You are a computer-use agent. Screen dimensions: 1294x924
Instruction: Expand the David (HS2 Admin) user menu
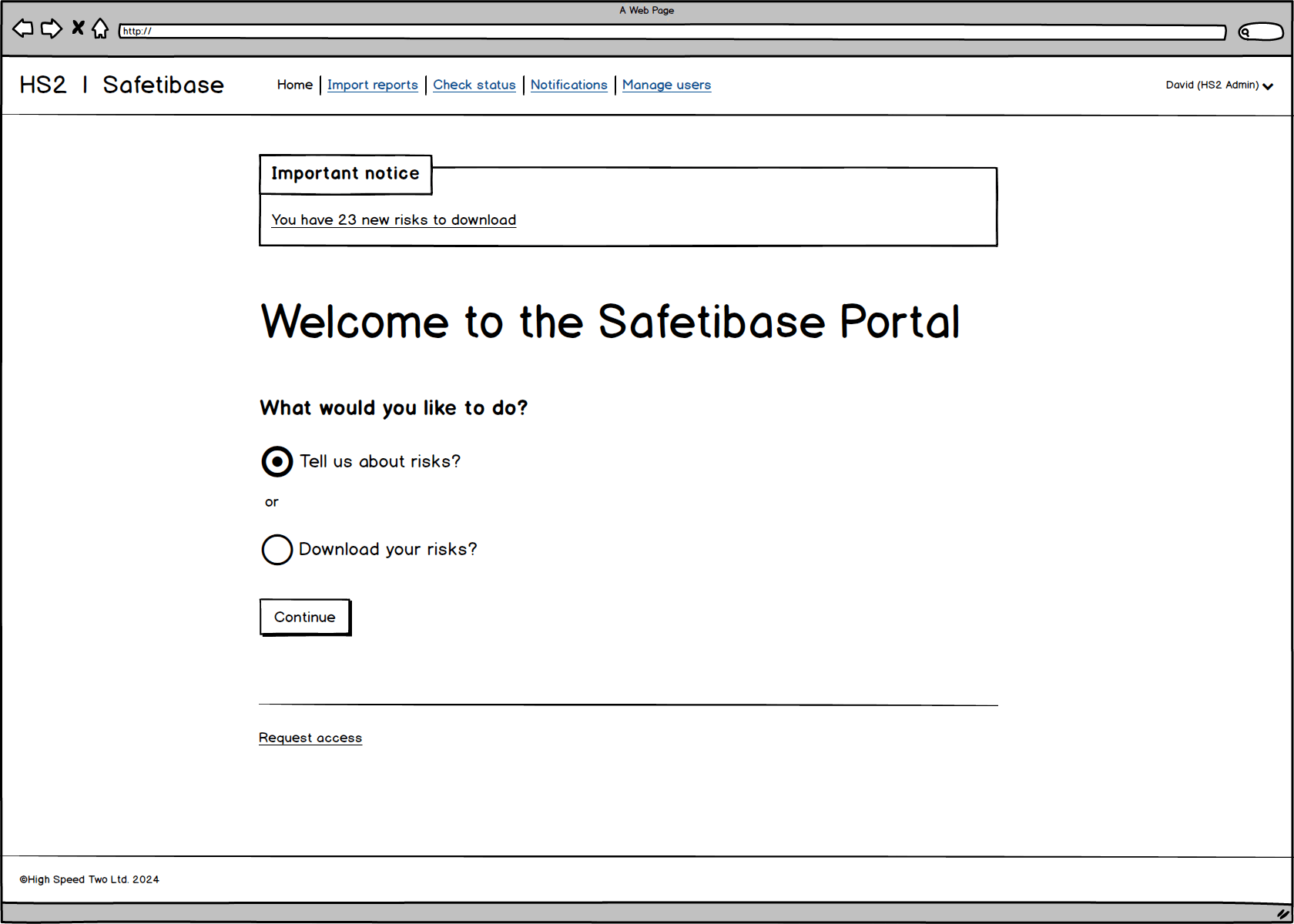click(x=1219, y=85)
